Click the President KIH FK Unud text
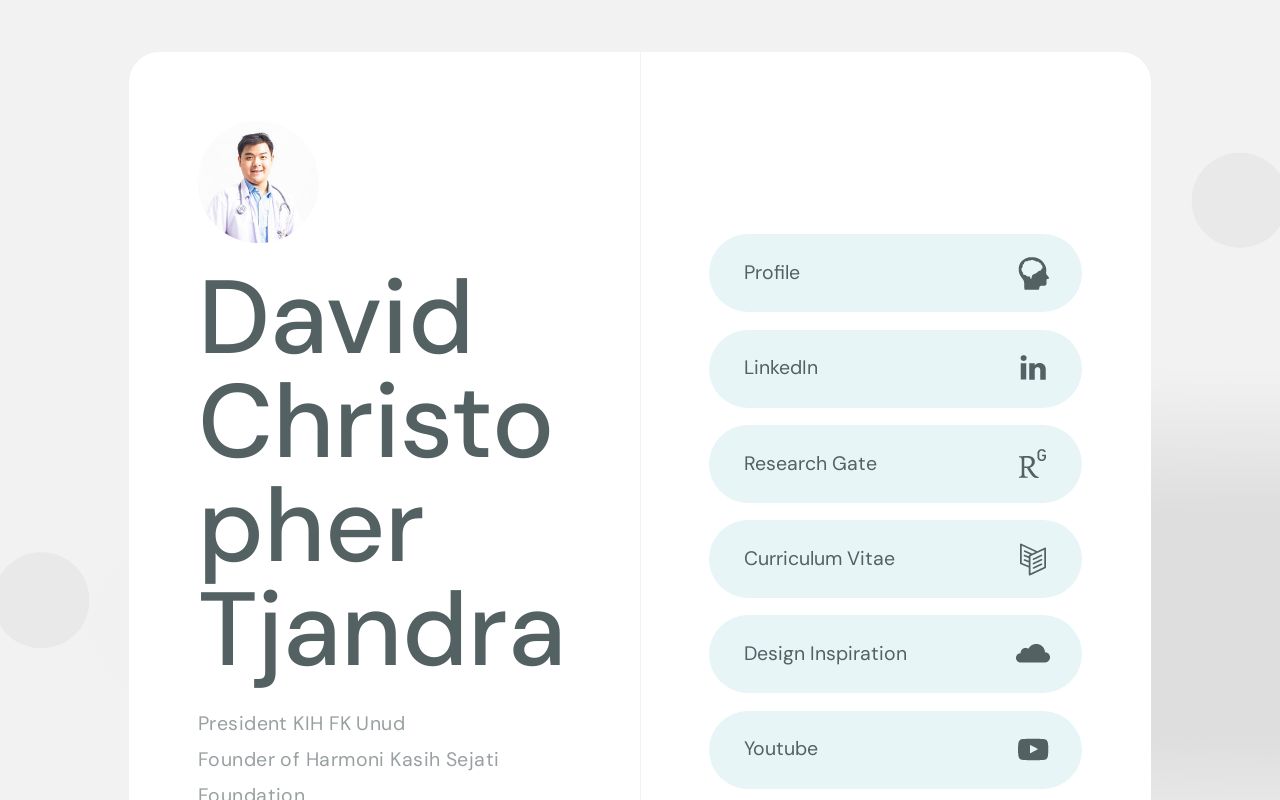The image size is (1280, 800). [x=301, y=723]
